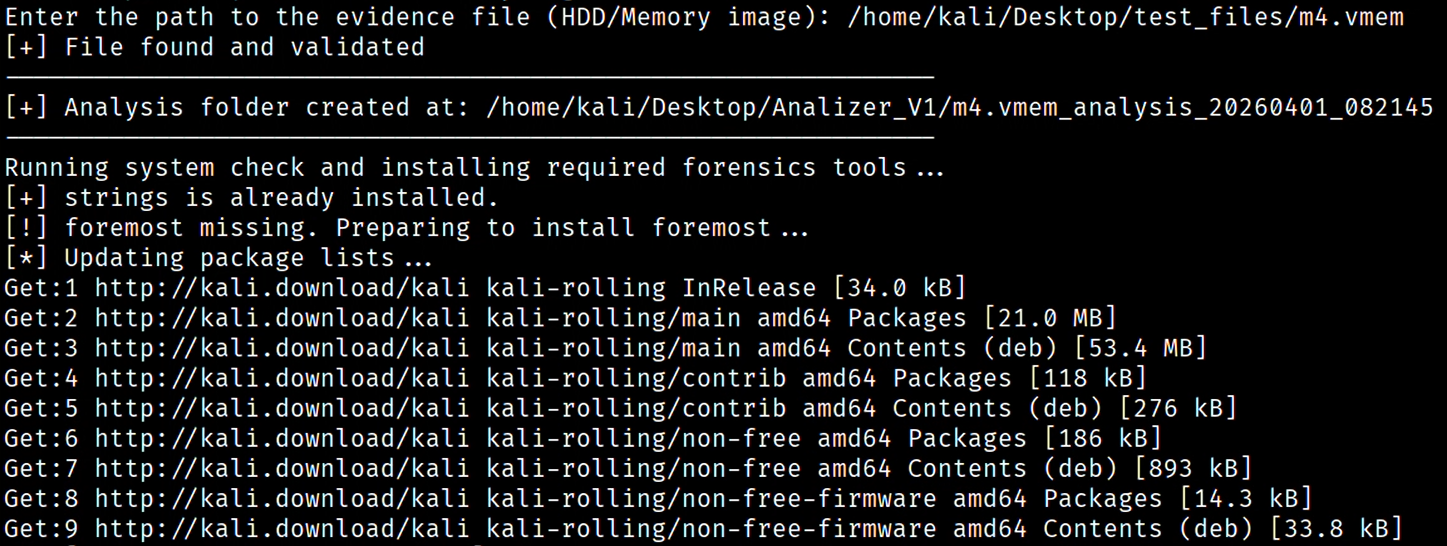Click the Get:5 contrib Contents line

click(620, 408)
